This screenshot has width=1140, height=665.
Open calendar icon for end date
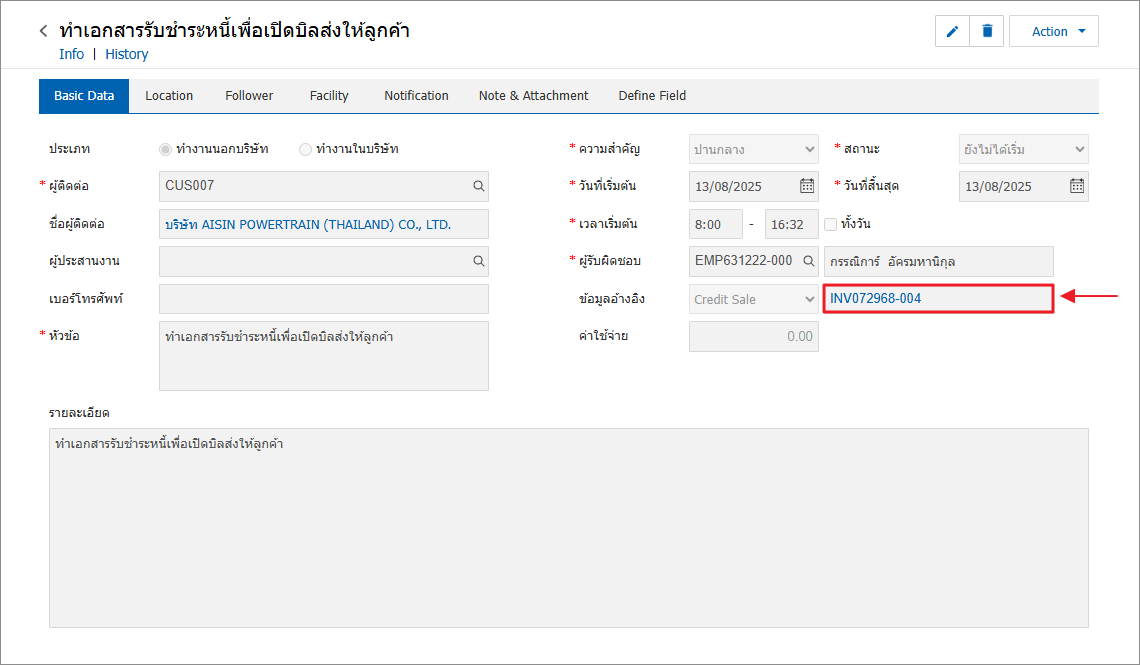tap(1076, 186)
